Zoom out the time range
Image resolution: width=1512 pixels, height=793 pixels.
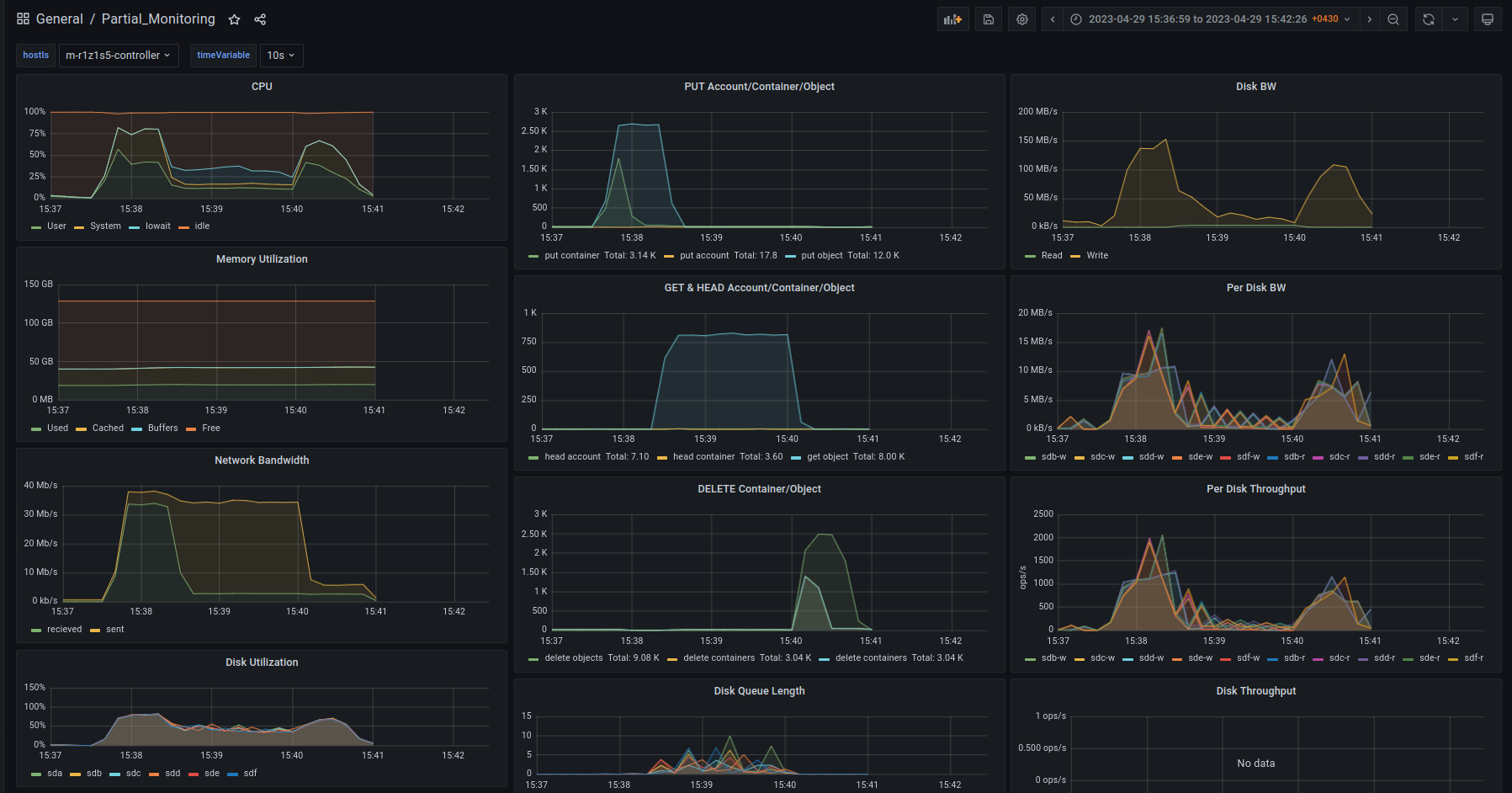pyautogui.click(x=1393, y=19)
